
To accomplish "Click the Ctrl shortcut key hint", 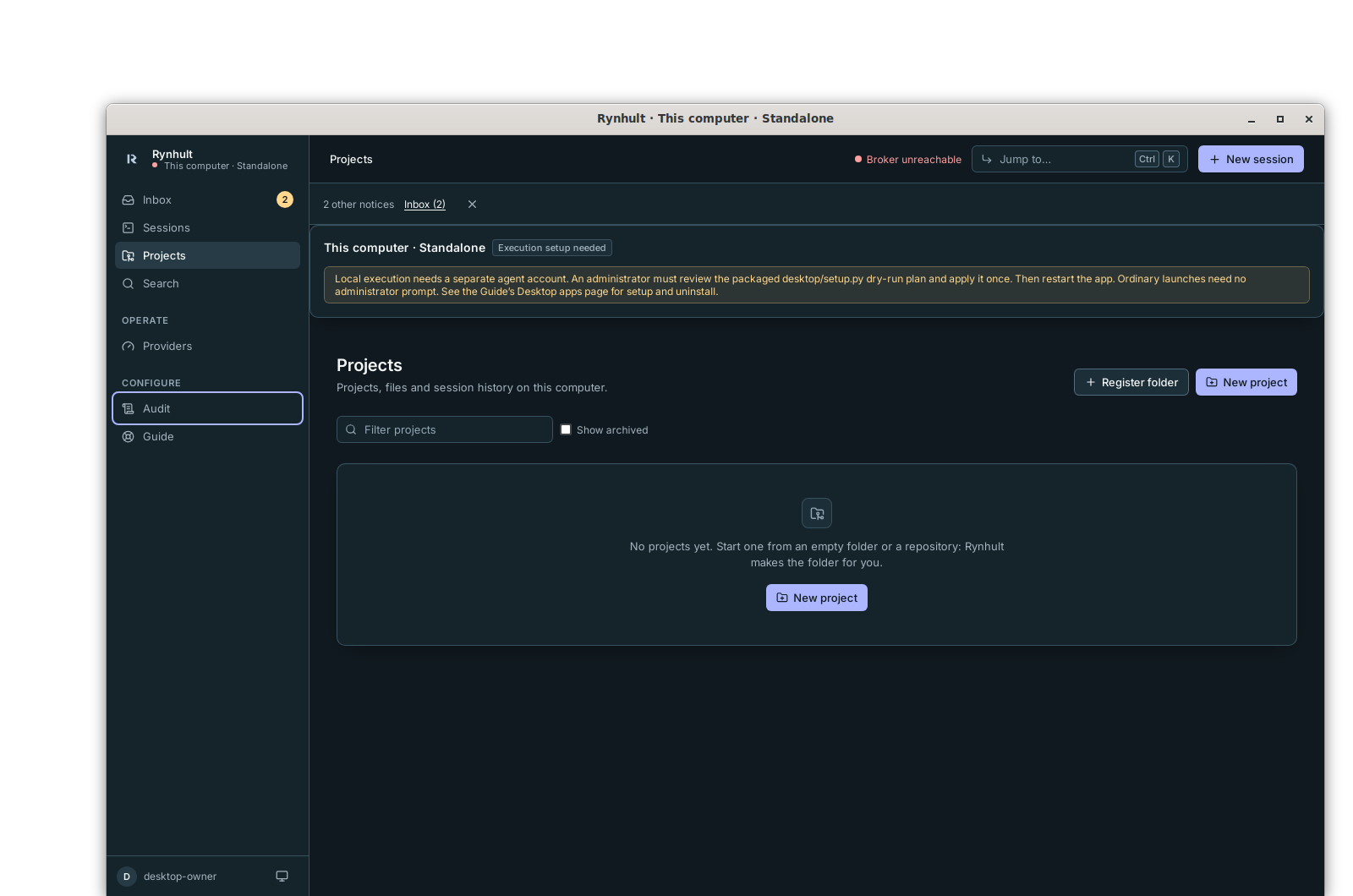I will [x=1147, y=159].
